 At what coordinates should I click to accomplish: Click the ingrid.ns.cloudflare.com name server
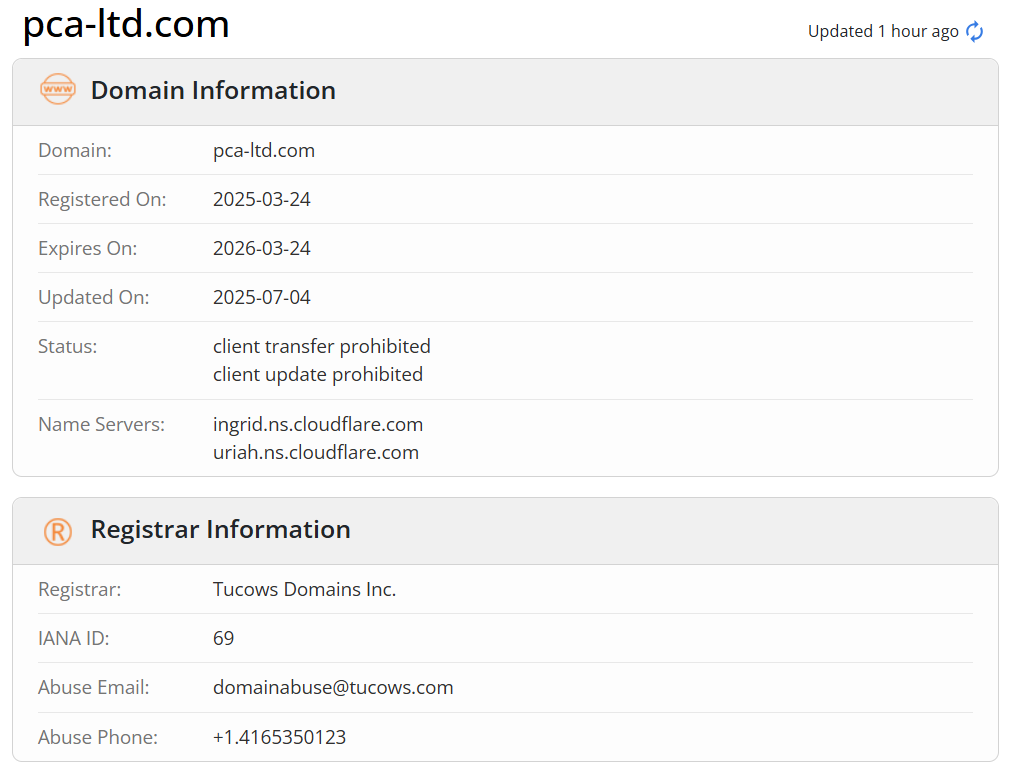tap(318, 425)
